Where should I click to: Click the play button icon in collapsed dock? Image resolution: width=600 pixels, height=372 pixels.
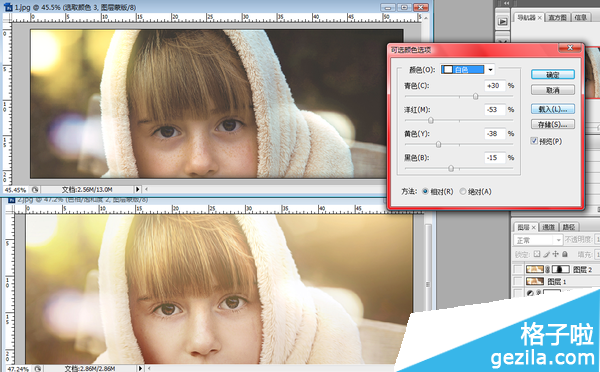coord(502,22)
